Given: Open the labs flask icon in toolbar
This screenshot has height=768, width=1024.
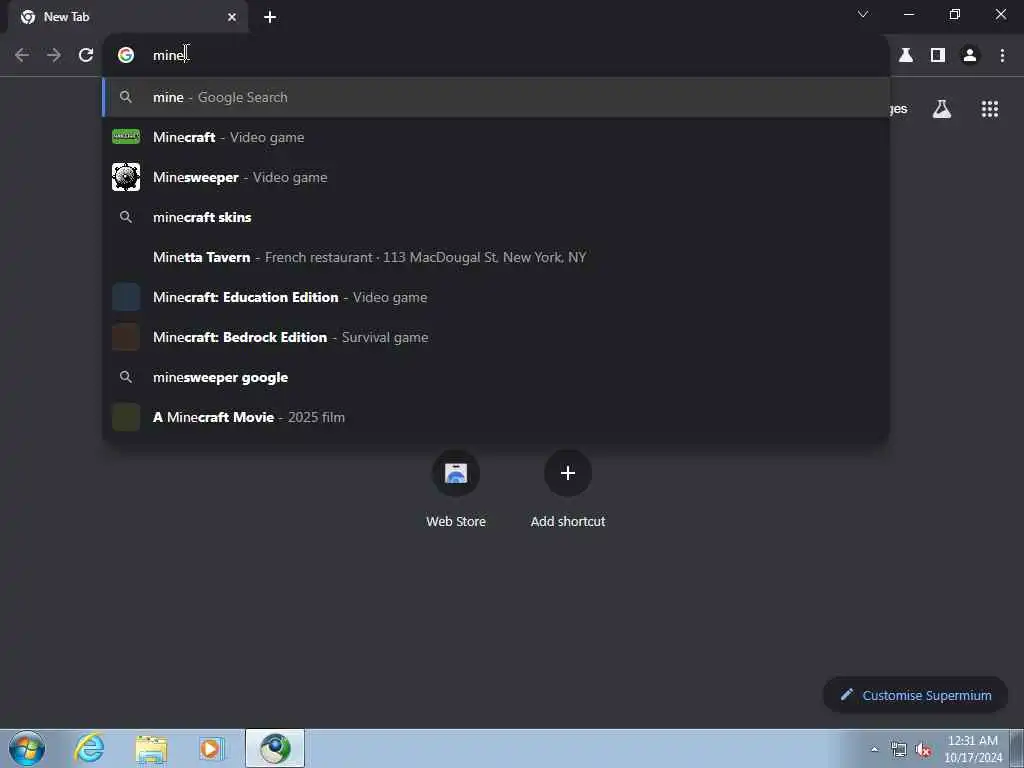Looking at the screenshot, I should [x=906, y=56].
